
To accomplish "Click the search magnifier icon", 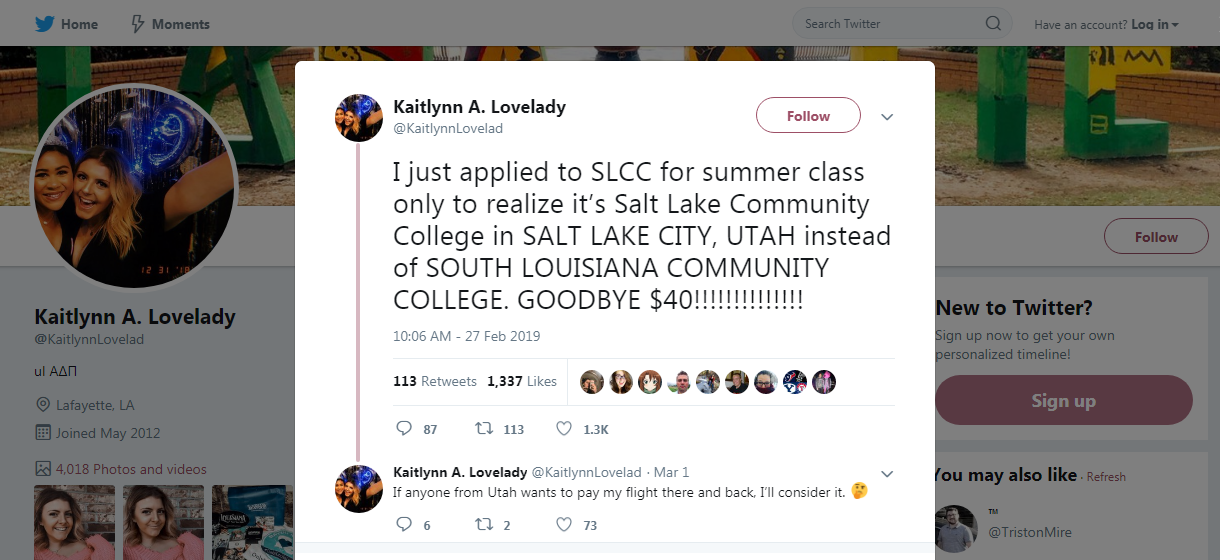I will tap(992, 24).
